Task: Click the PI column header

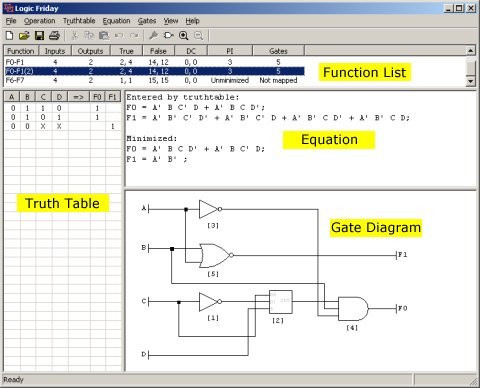Action: tap(230, 51)
